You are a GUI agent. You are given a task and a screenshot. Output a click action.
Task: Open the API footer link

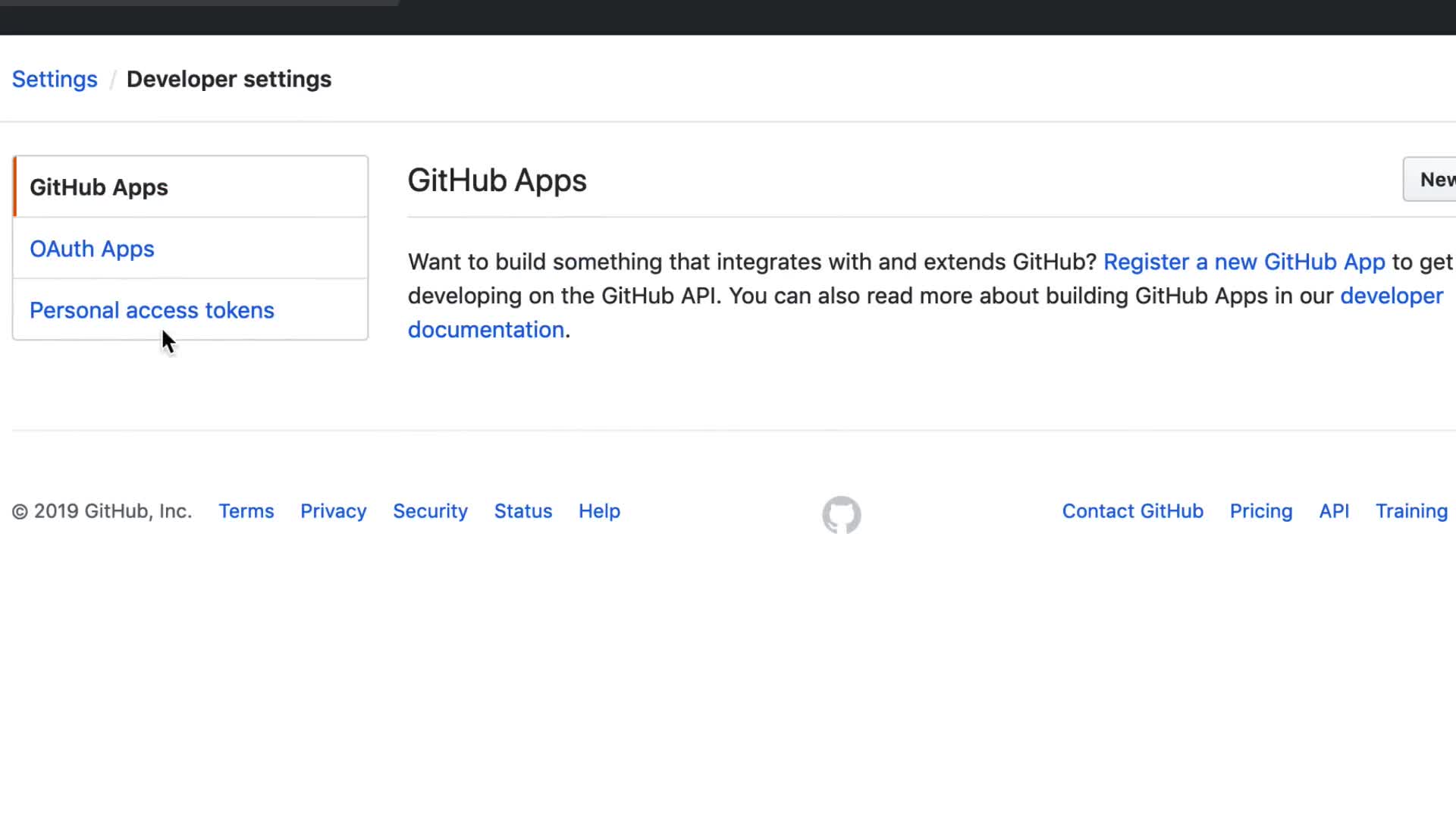point(1333,511)
